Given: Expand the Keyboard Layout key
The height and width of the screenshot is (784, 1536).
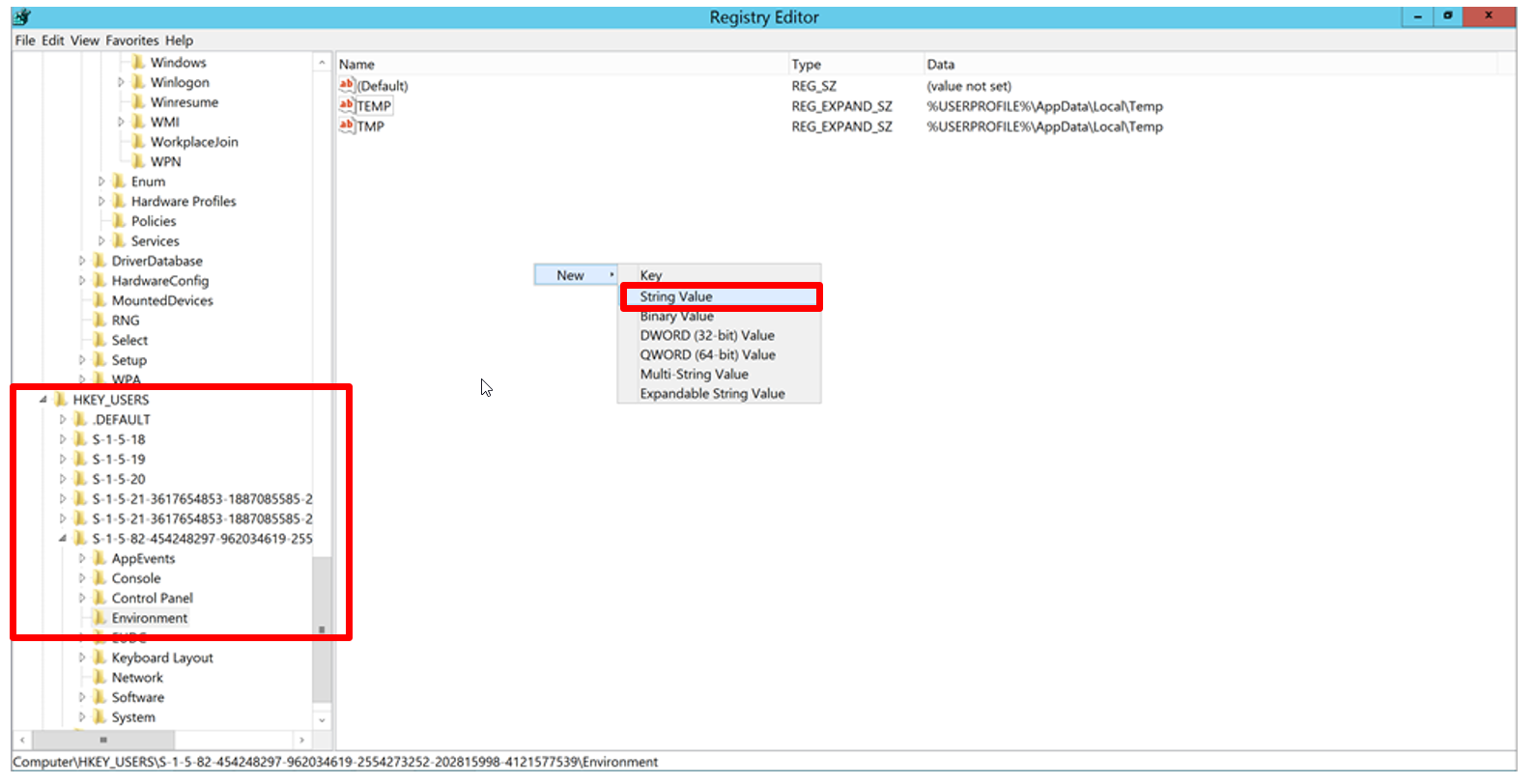Looking at the screenshot, I should click(x=82, y=658).
